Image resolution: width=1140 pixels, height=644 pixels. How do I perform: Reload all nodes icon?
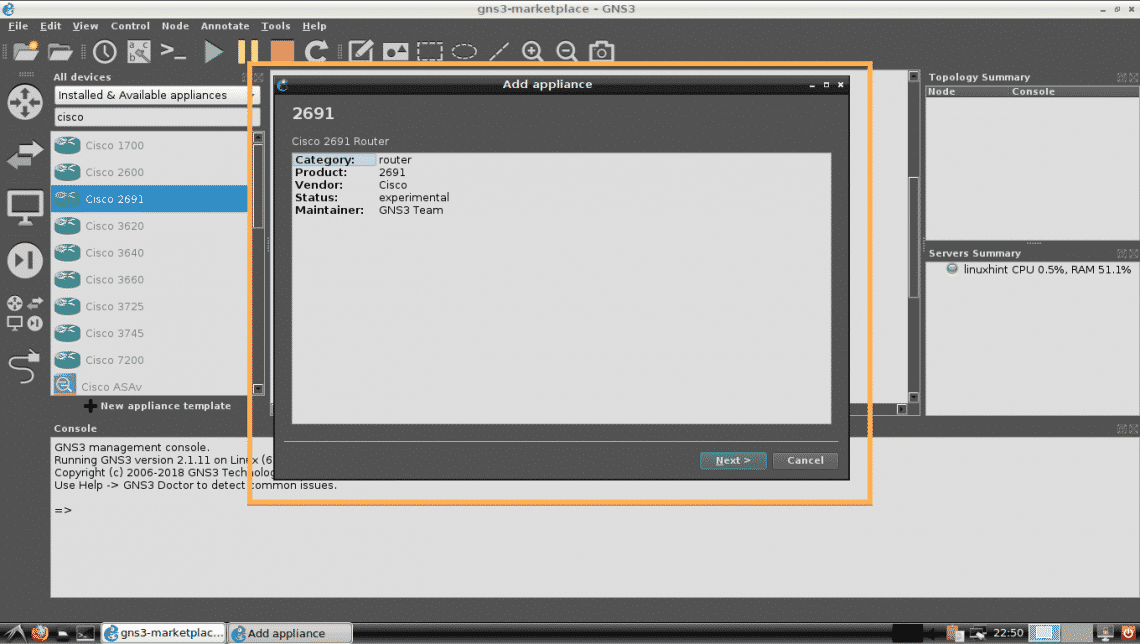click(x=316, y=52)
